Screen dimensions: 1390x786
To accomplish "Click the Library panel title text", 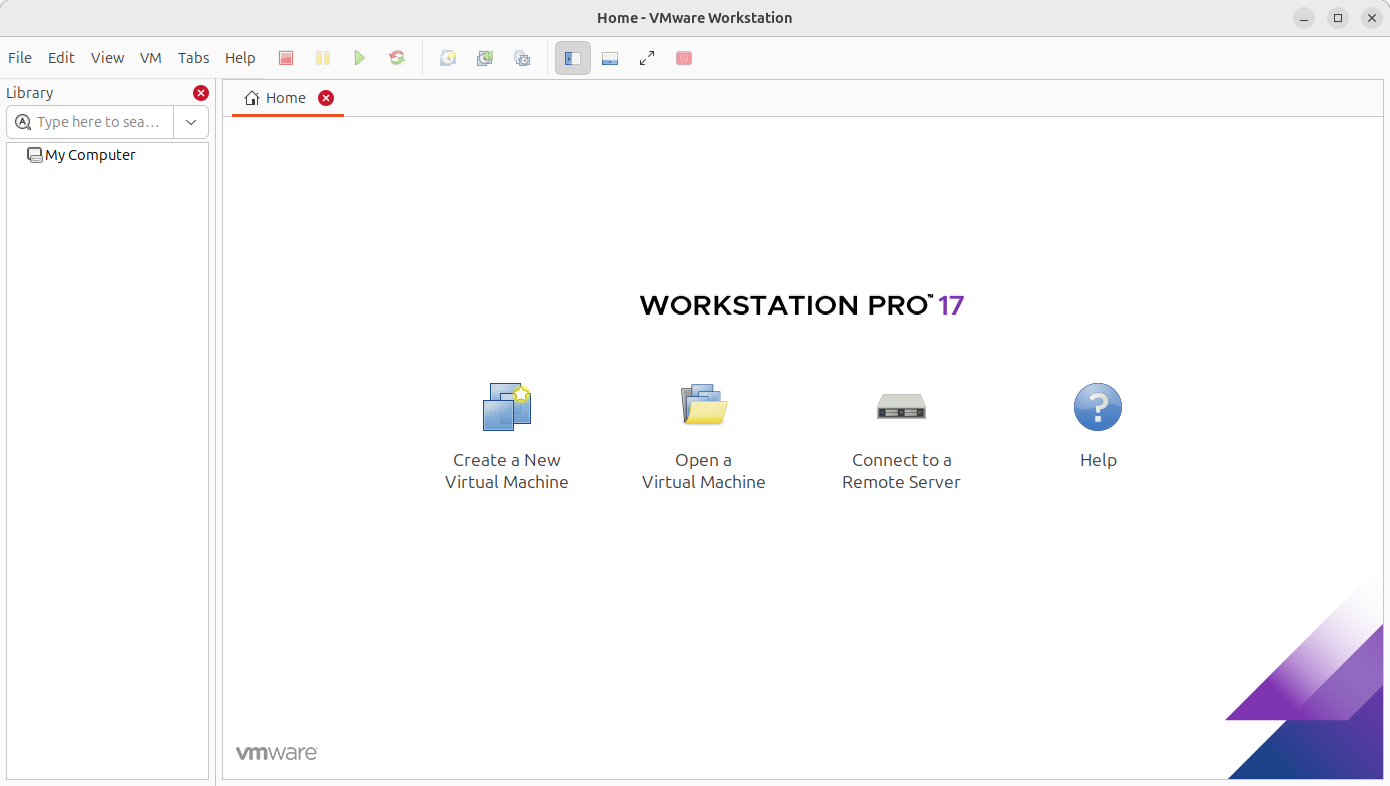I will 30,93.
